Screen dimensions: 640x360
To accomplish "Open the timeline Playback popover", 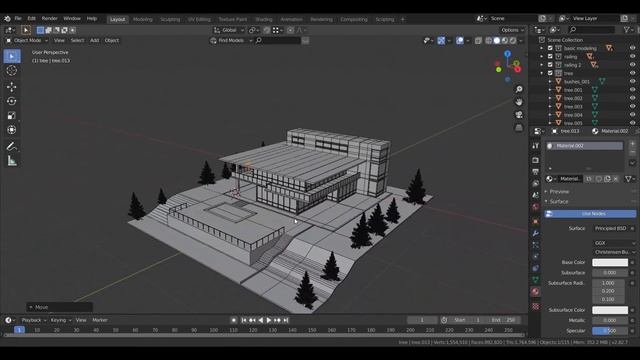I will coord(33,320).
